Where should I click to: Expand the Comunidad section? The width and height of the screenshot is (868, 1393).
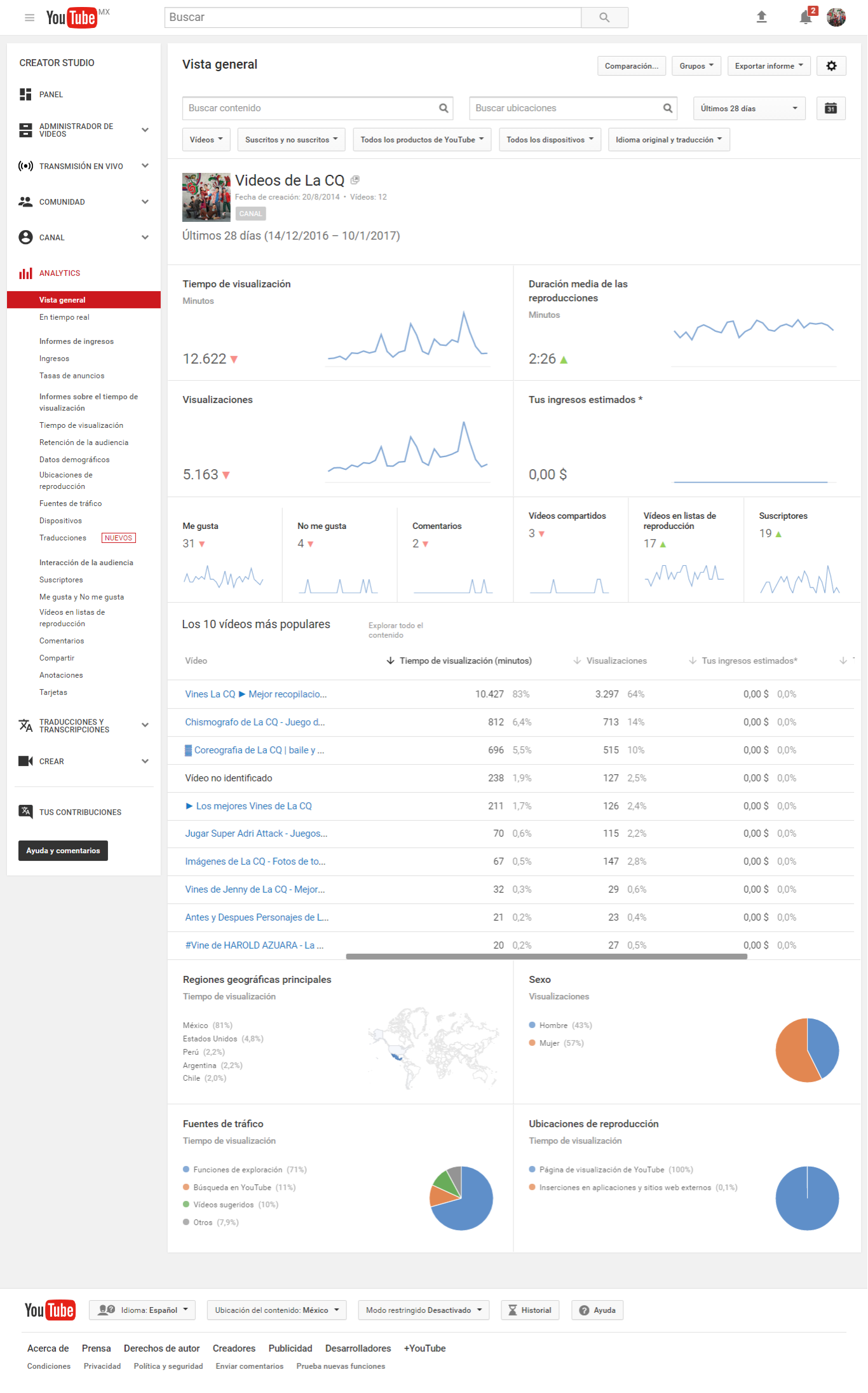[145, 202]
